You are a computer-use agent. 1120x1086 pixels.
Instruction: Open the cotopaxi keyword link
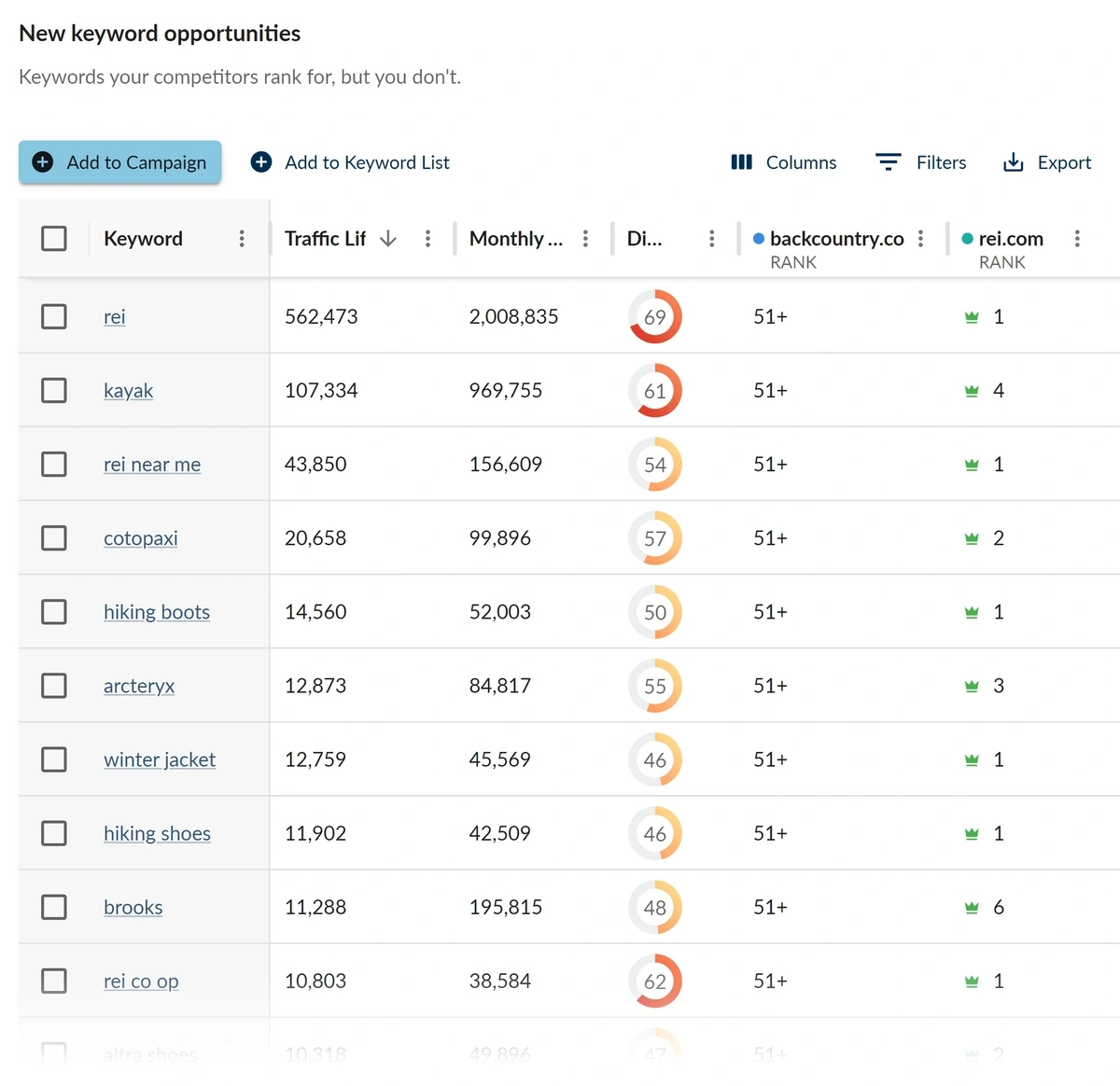pos(140,538)
